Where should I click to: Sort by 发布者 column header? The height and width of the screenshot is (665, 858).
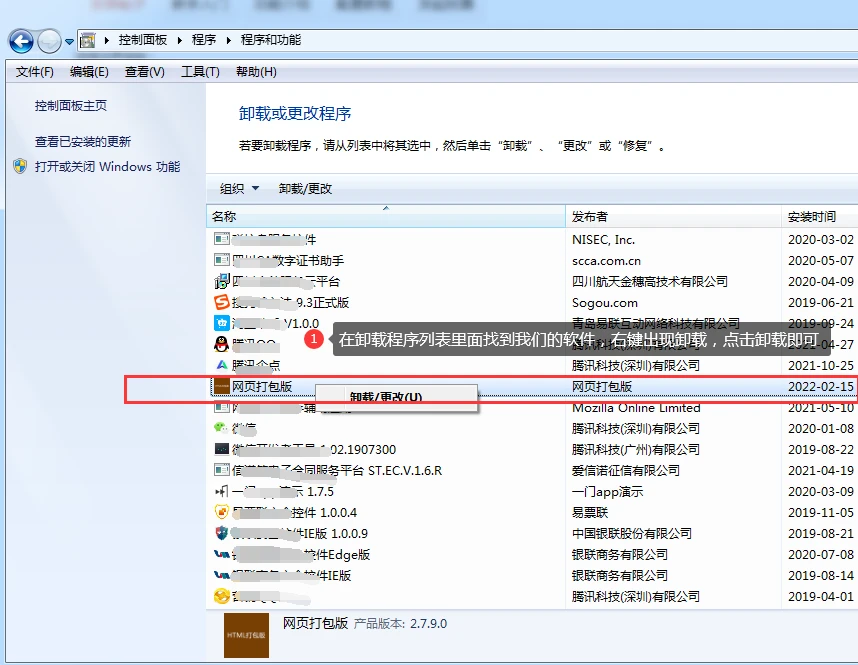(x=674, y=217)
